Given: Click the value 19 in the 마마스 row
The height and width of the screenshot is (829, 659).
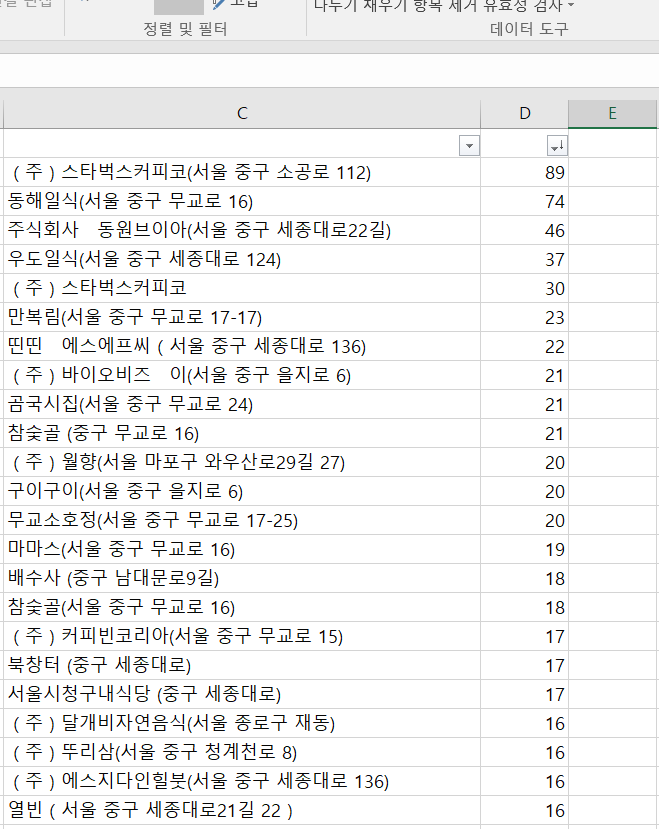Looking at the screenshot, I should [555, 550].
